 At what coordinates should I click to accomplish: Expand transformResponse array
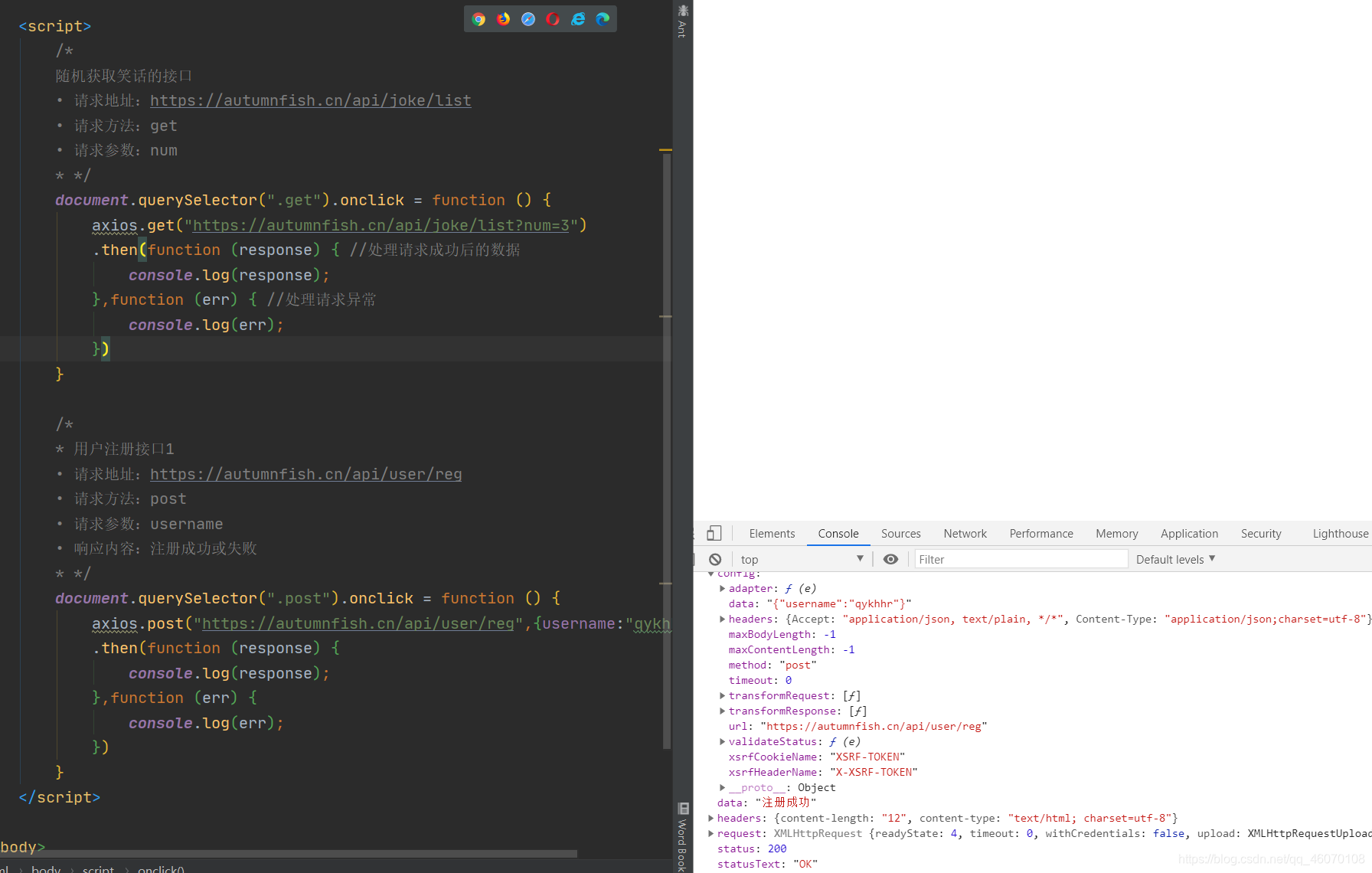pyautogui.click(x=722, y=711)
